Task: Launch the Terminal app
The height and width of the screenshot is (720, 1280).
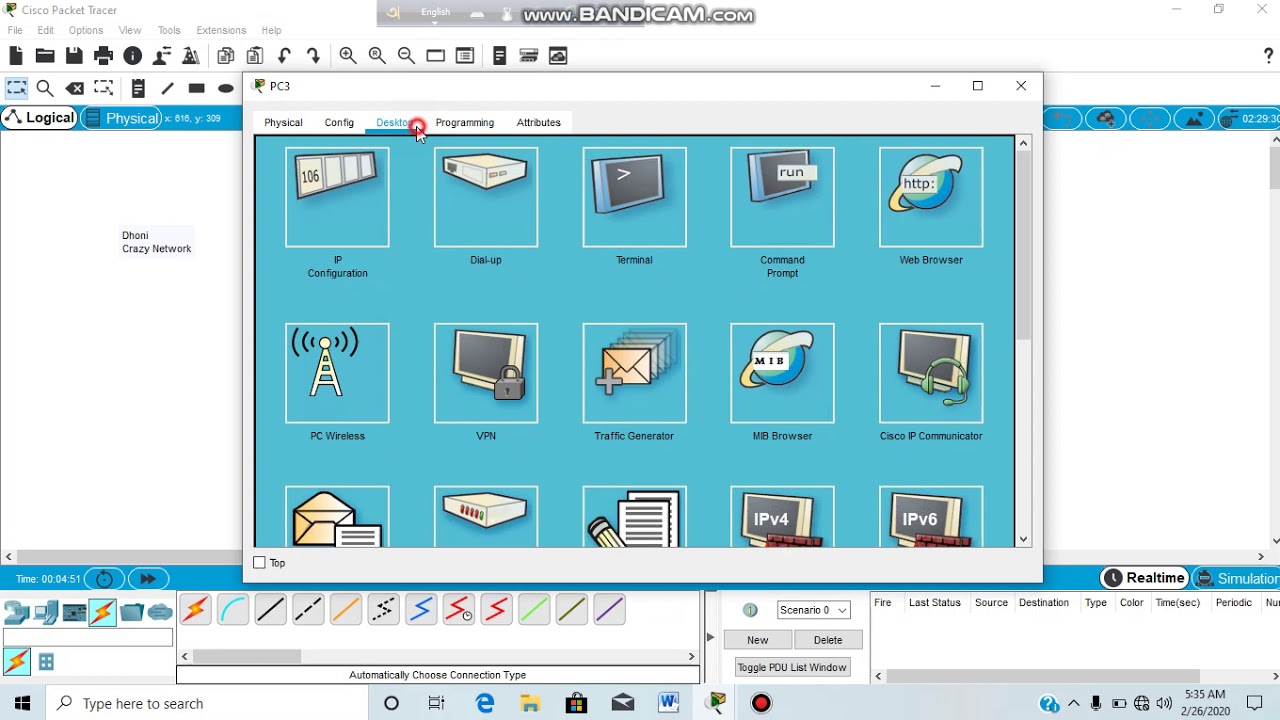Action: pos(634,197)
